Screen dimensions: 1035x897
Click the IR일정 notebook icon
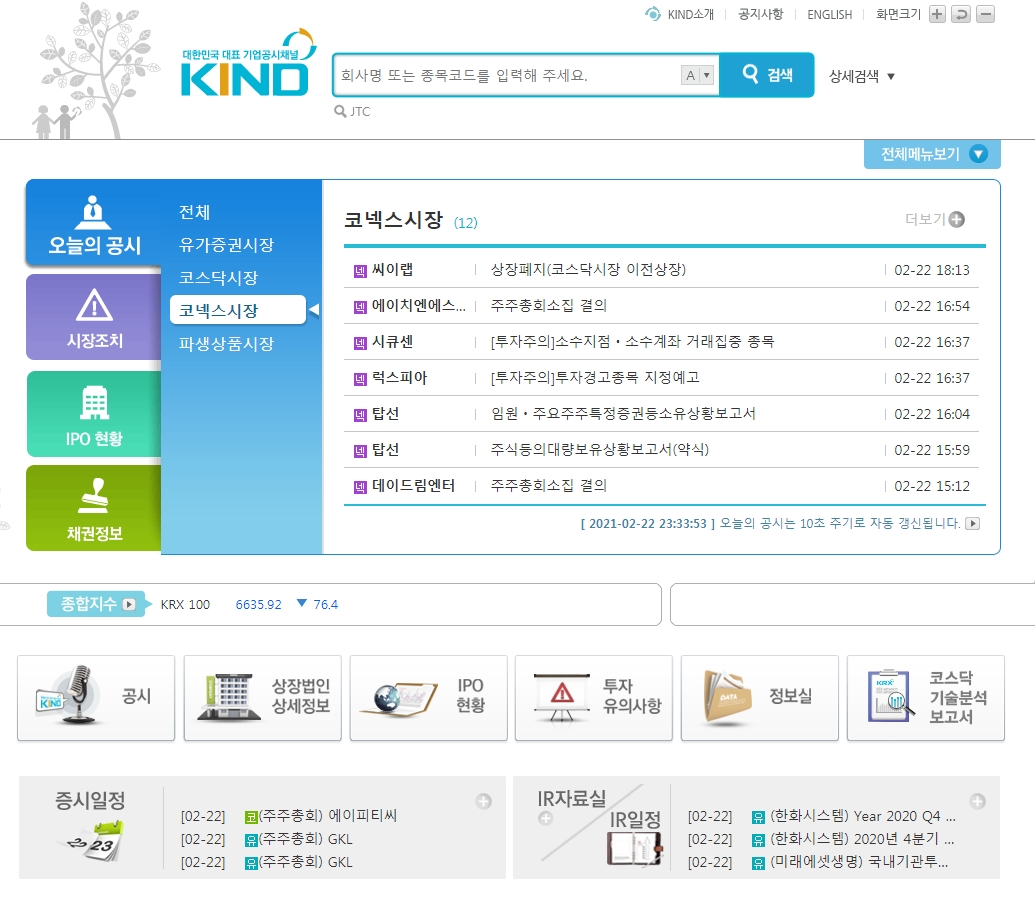634,848
